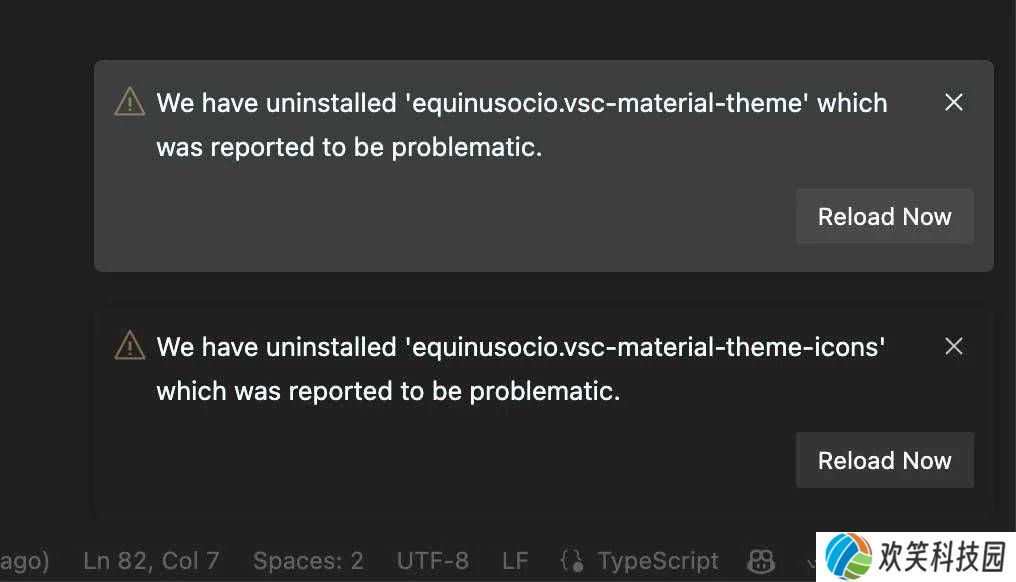Click the partially hidden status item beside Copilot
The width and height of the screenshot is (1016, 582).
click(x=810, y=561)
